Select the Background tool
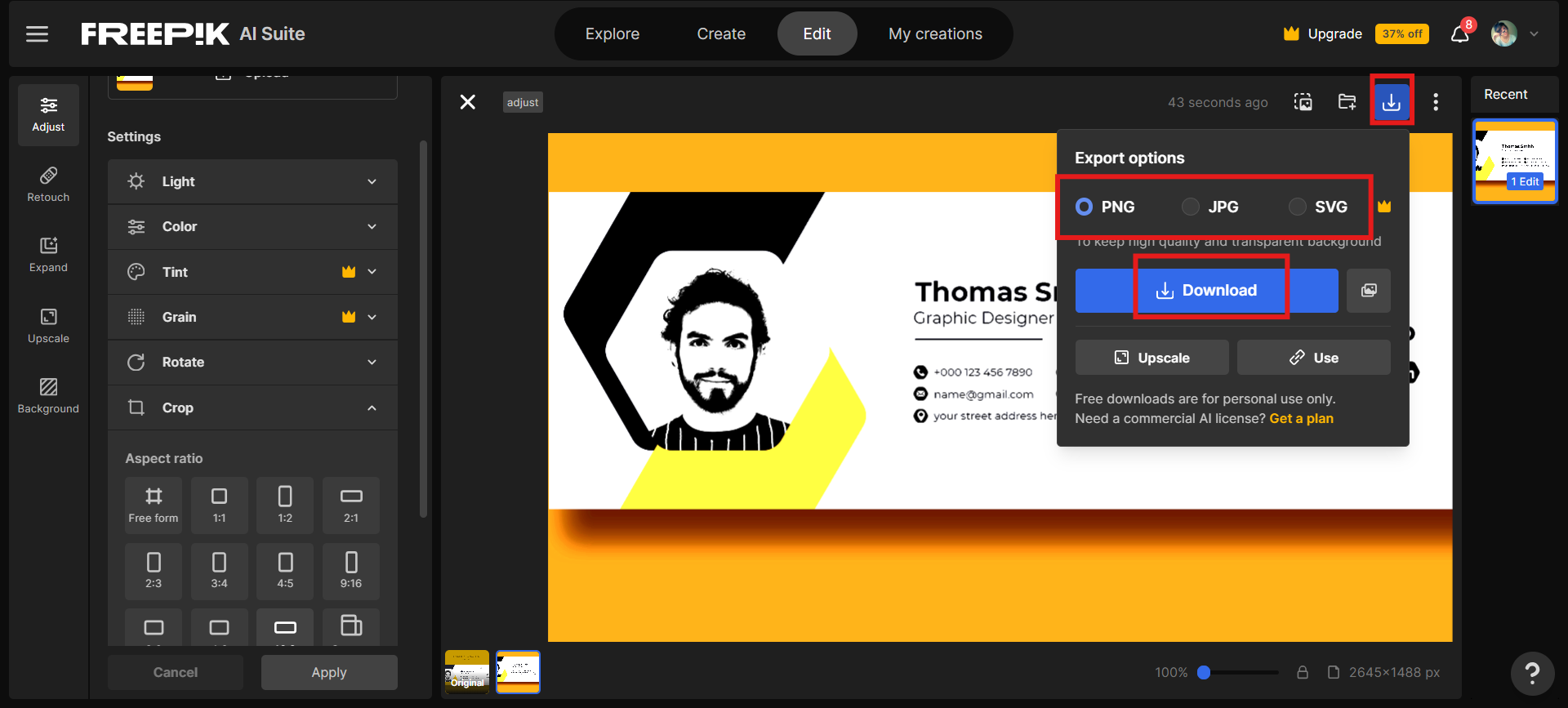This screenshot has height=708, width=1568. 48,396
